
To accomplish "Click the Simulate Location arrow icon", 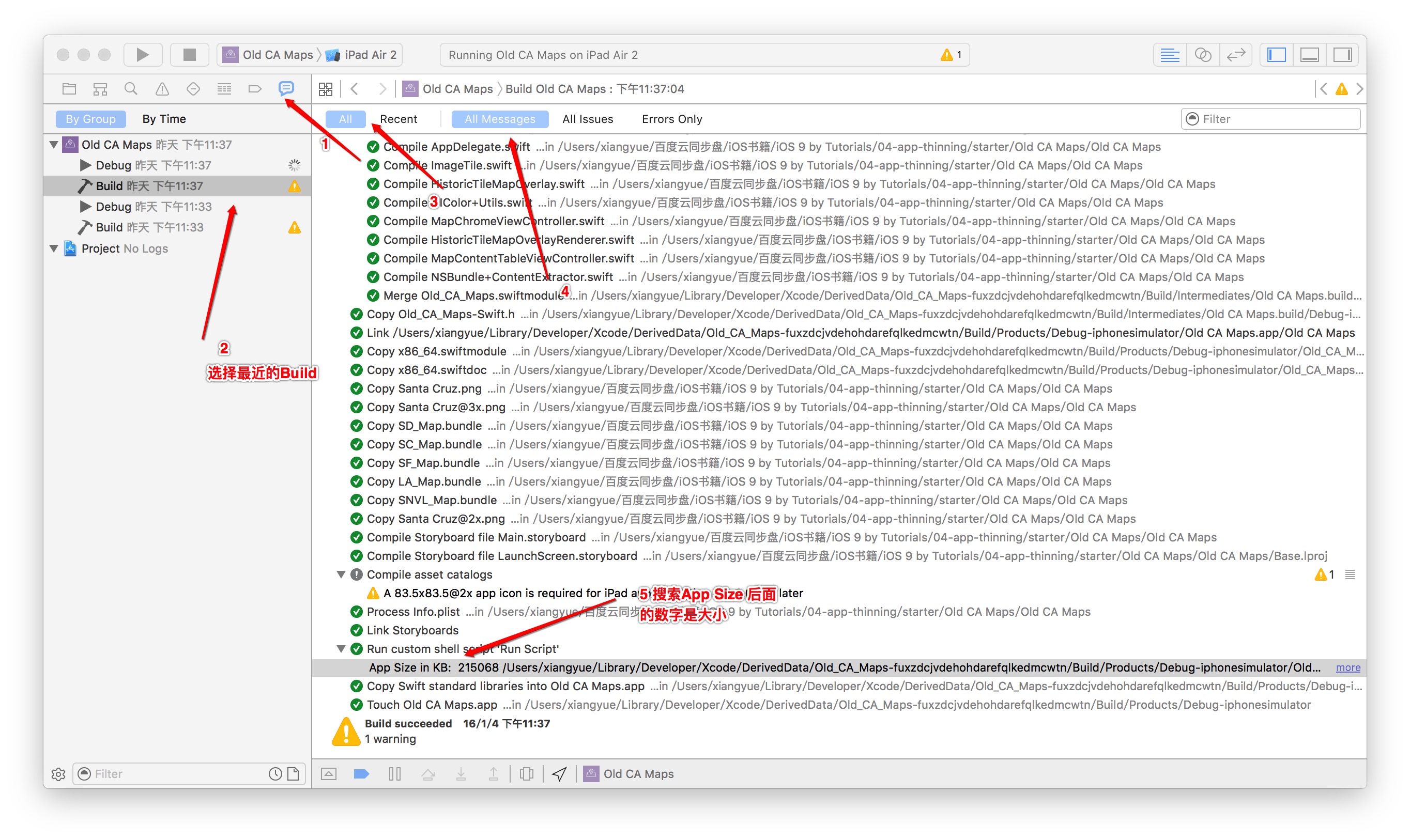I will tap(559, 773).
